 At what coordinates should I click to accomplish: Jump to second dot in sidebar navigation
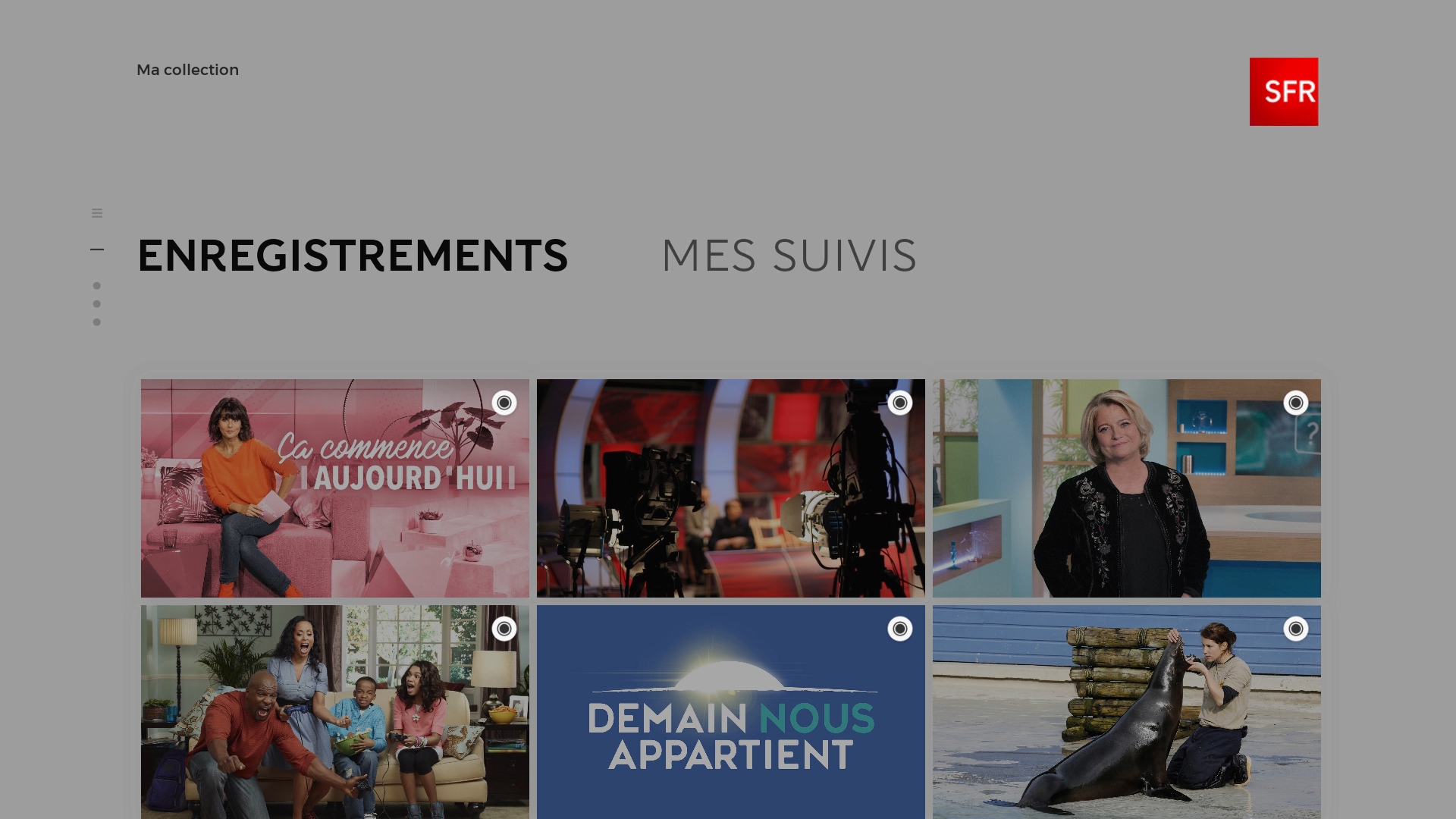(x=97, y=304)
